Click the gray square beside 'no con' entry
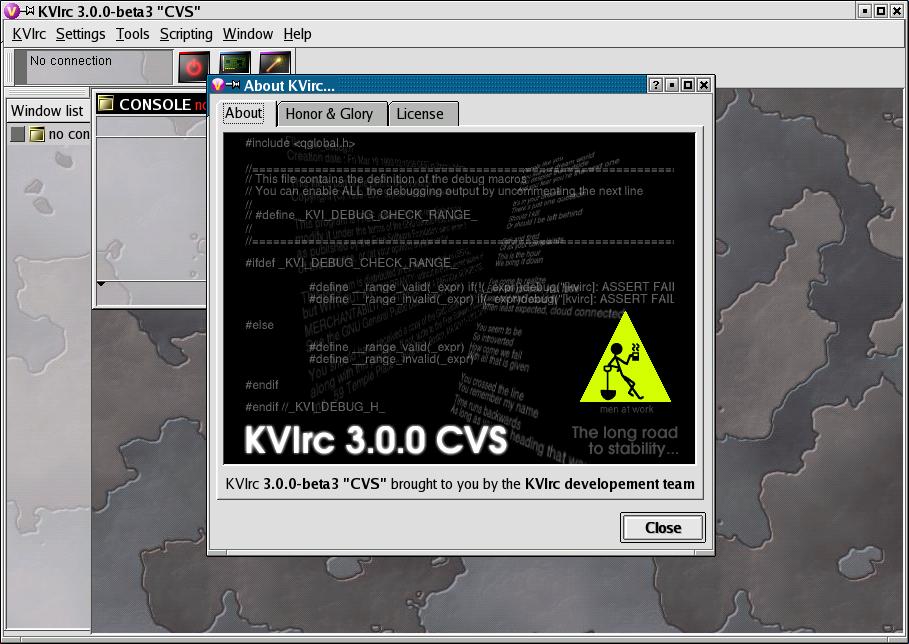 pos(17,134)
